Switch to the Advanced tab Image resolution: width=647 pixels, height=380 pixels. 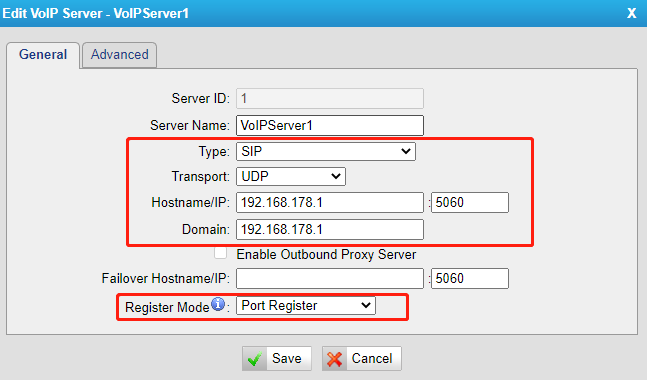tap(120, 54)
